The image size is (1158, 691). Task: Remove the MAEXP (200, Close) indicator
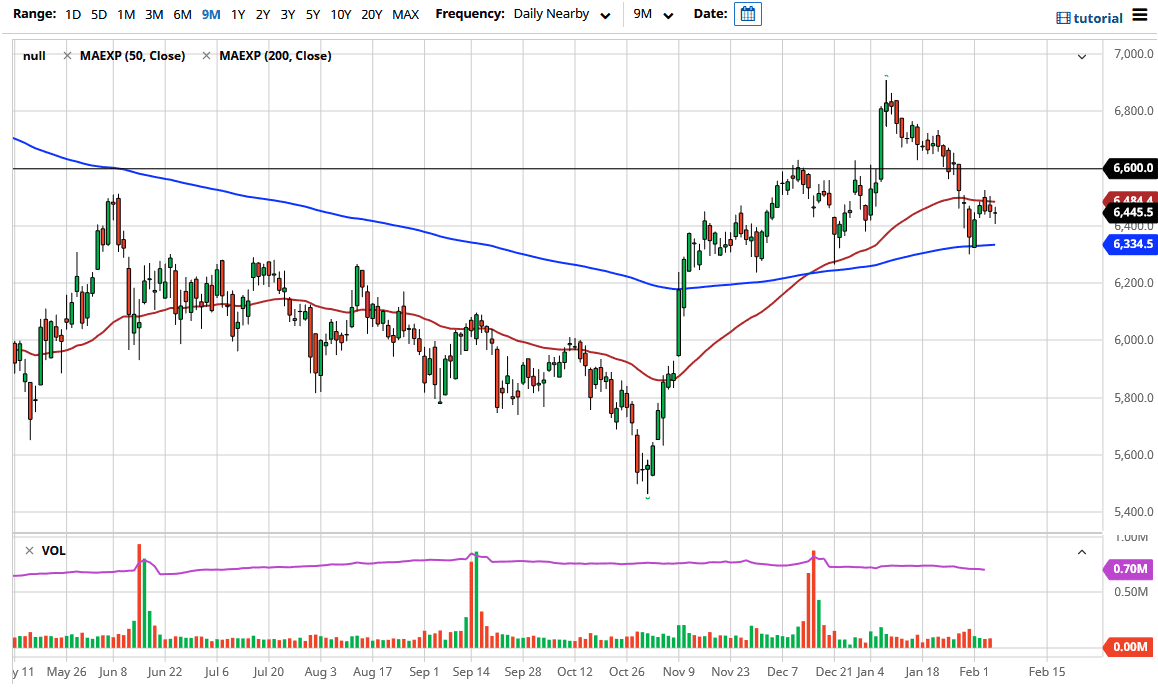[206, 55]
